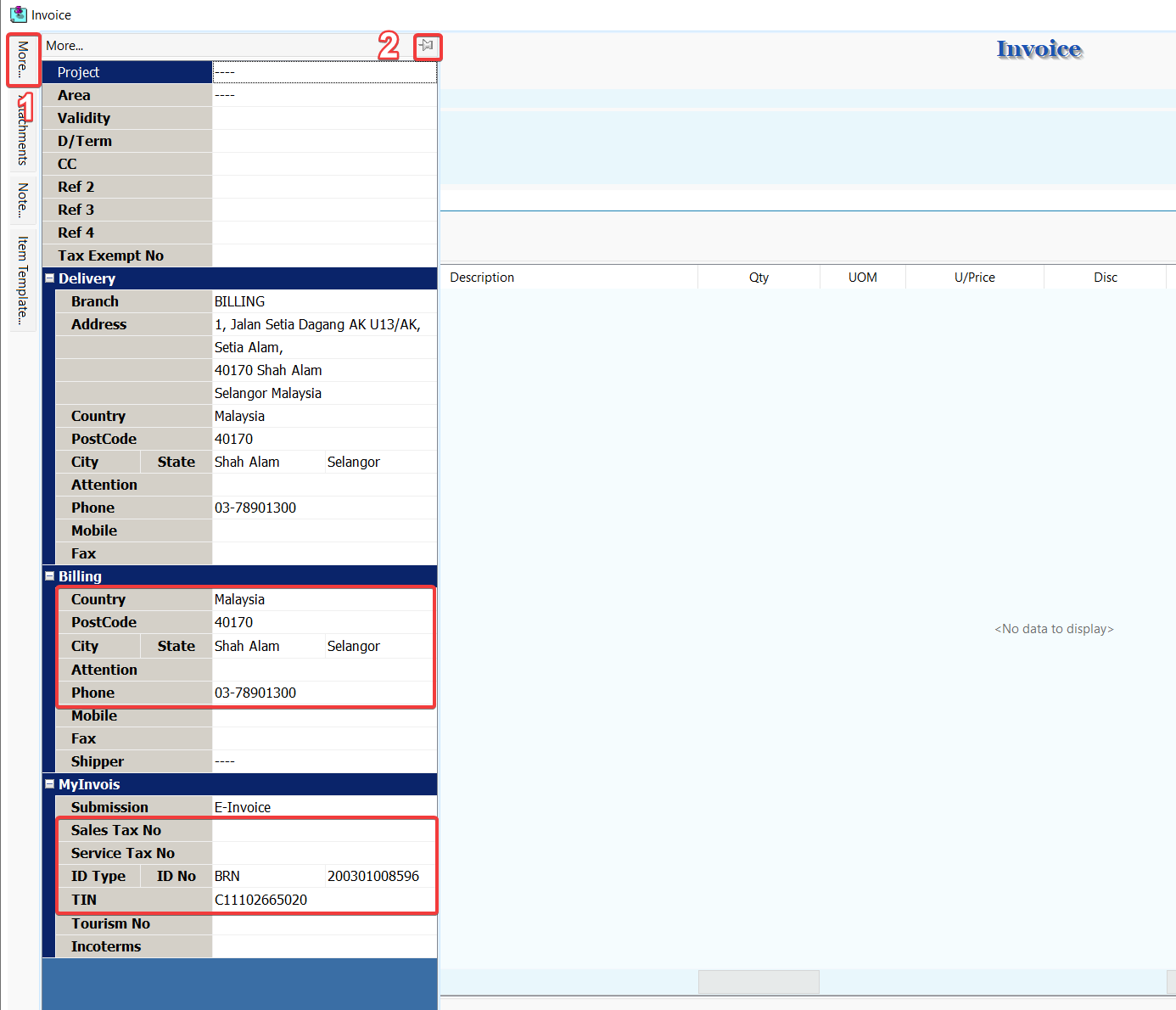Click the Sales Tax No field
The height and width of the screenshot is (1010, 1176).
tap(324, 830)
